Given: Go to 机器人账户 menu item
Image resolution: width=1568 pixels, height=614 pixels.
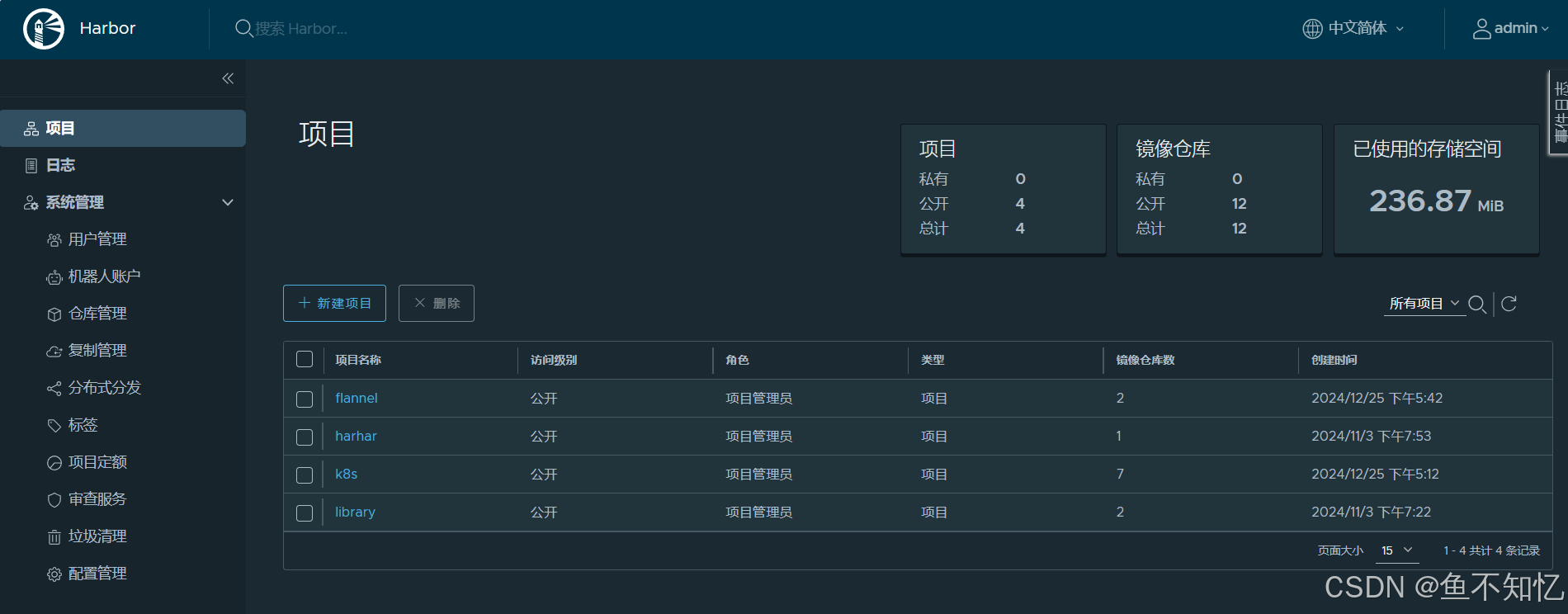Looking at the screenshot, I should [104, 276].
